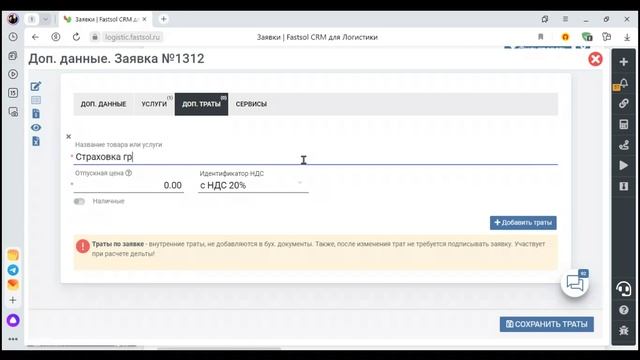
Task: Click the Добавить траты button
Action: tap(523, 223)
